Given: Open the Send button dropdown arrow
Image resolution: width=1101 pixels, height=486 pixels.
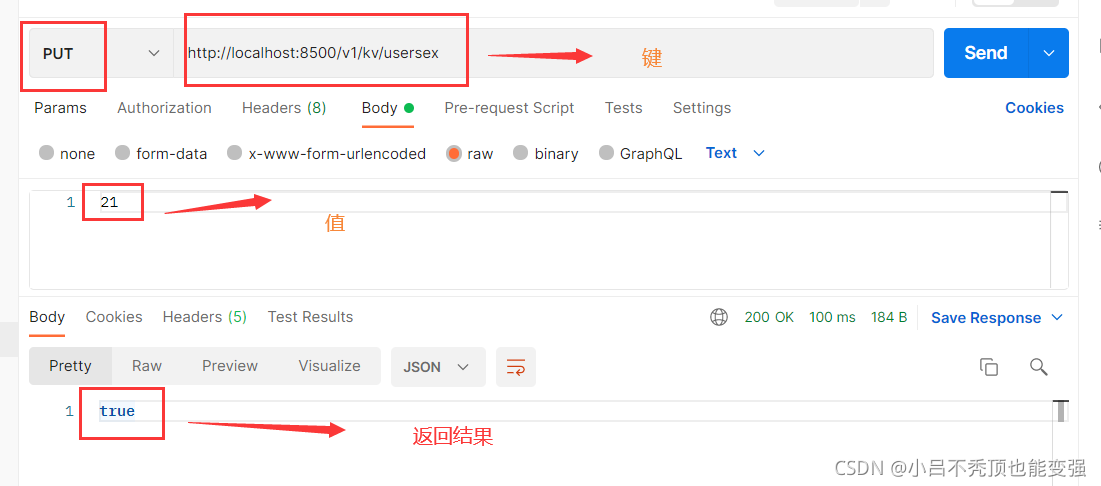Looking at the screenshot, I should coord(1049,53).
